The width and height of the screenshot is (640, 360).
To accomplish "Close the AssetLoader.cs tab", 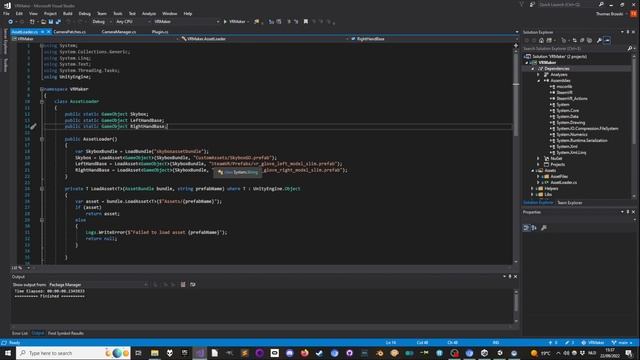I will pyautogui.click(x=49, y=31).
